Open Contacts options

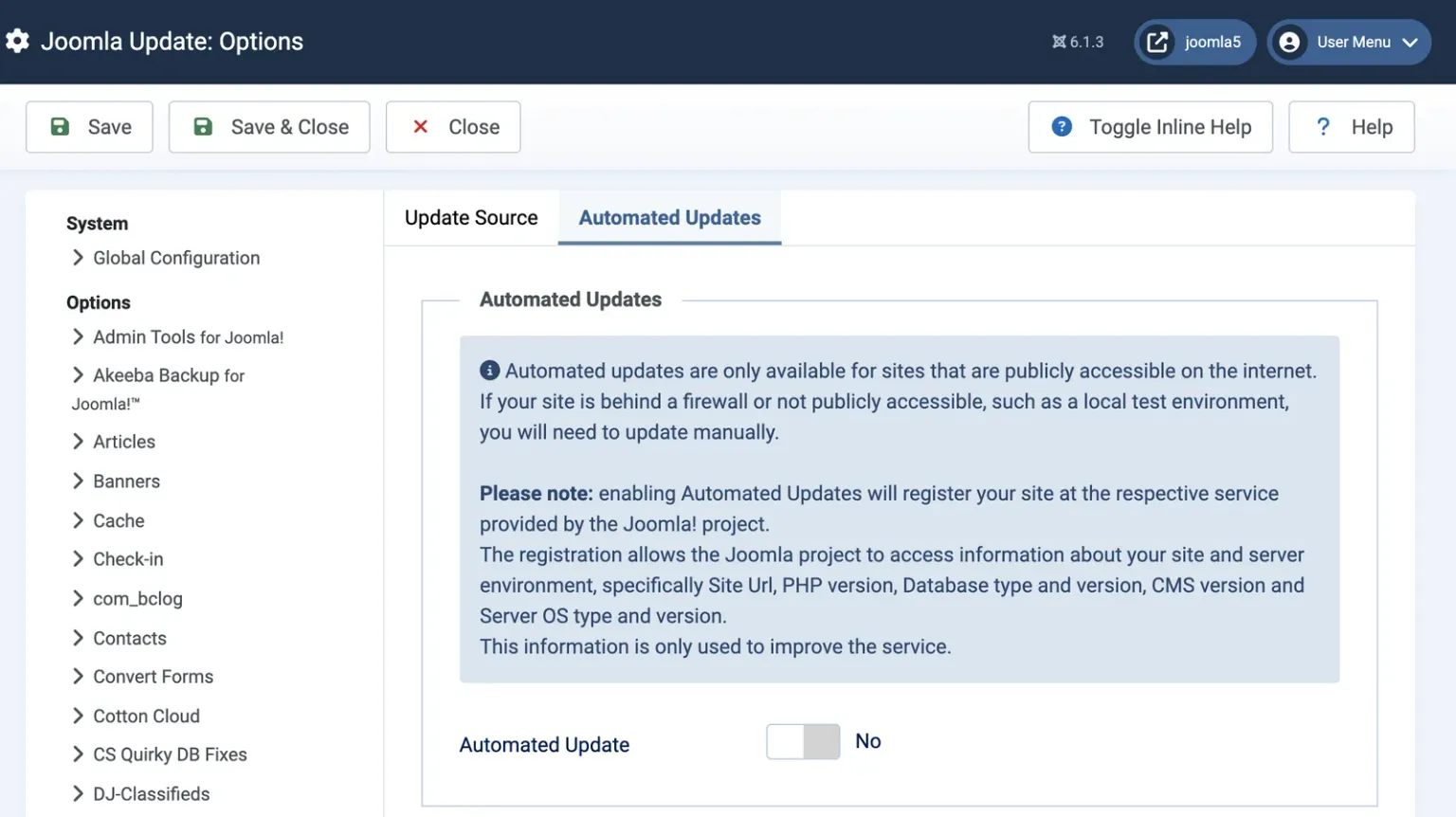[x=130, y=639]
